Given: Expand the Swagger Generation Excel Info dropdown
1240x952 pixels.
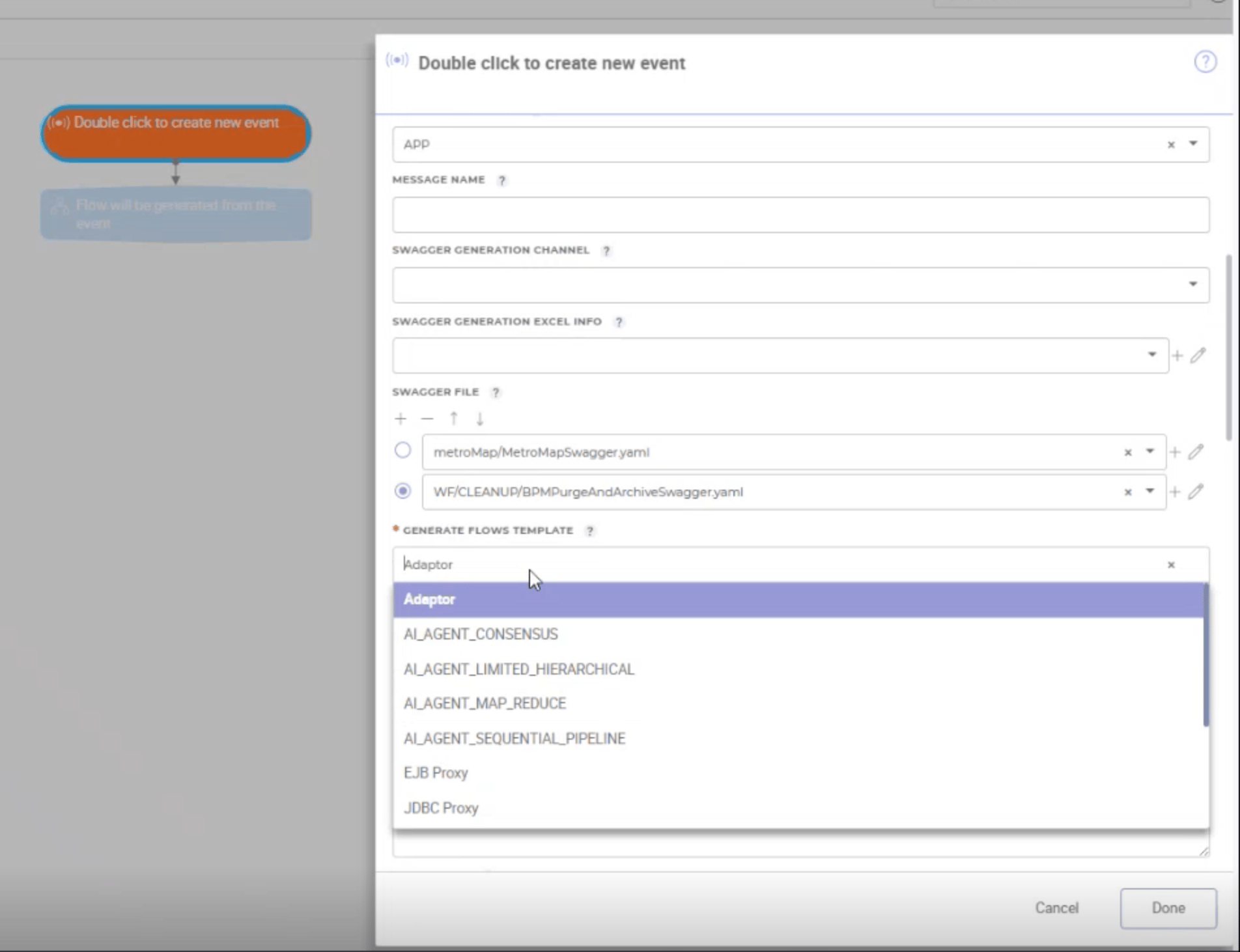Looking at the screenshot, I should pyautogui.click(x=1151, y=355).
